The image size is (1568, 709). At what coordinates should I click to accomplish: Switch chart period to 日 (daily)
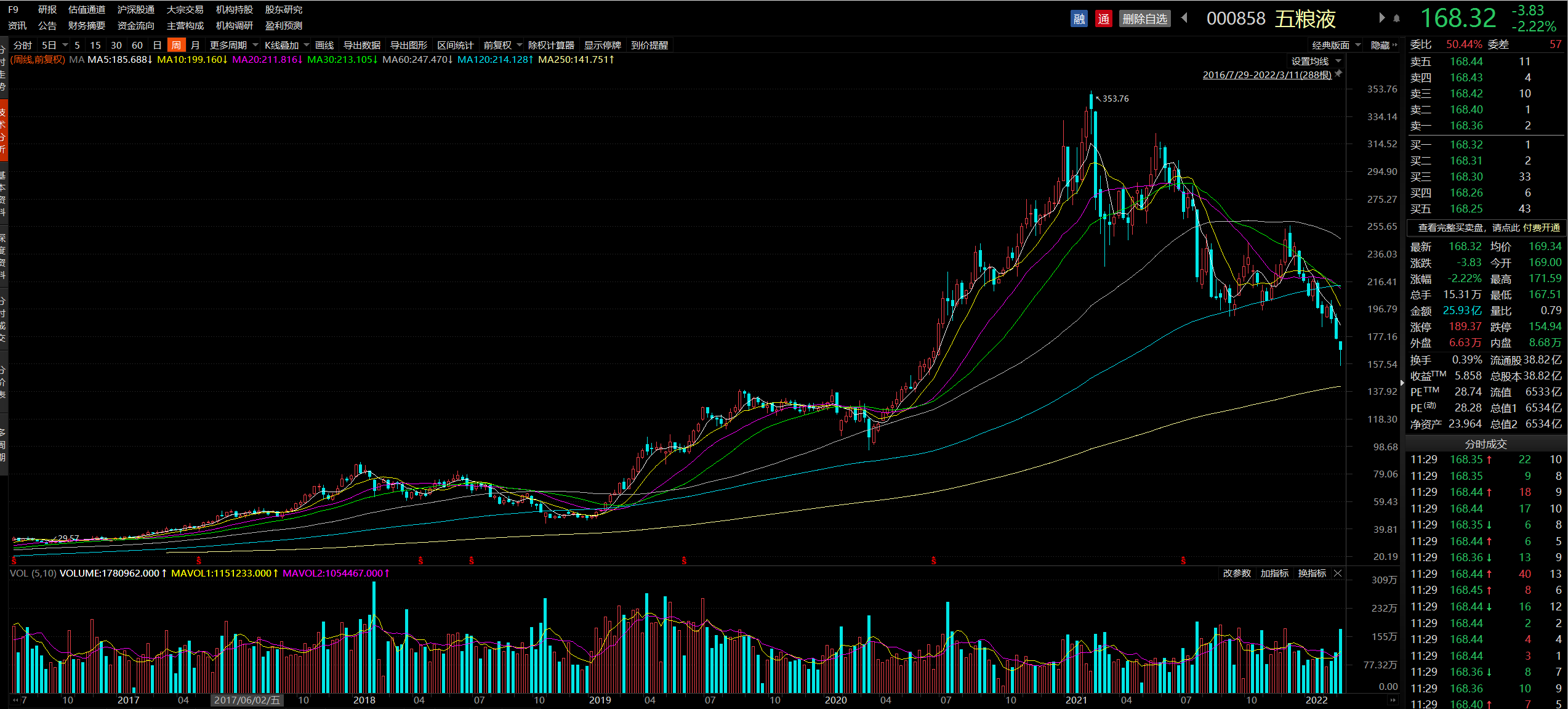pos(157,45)
